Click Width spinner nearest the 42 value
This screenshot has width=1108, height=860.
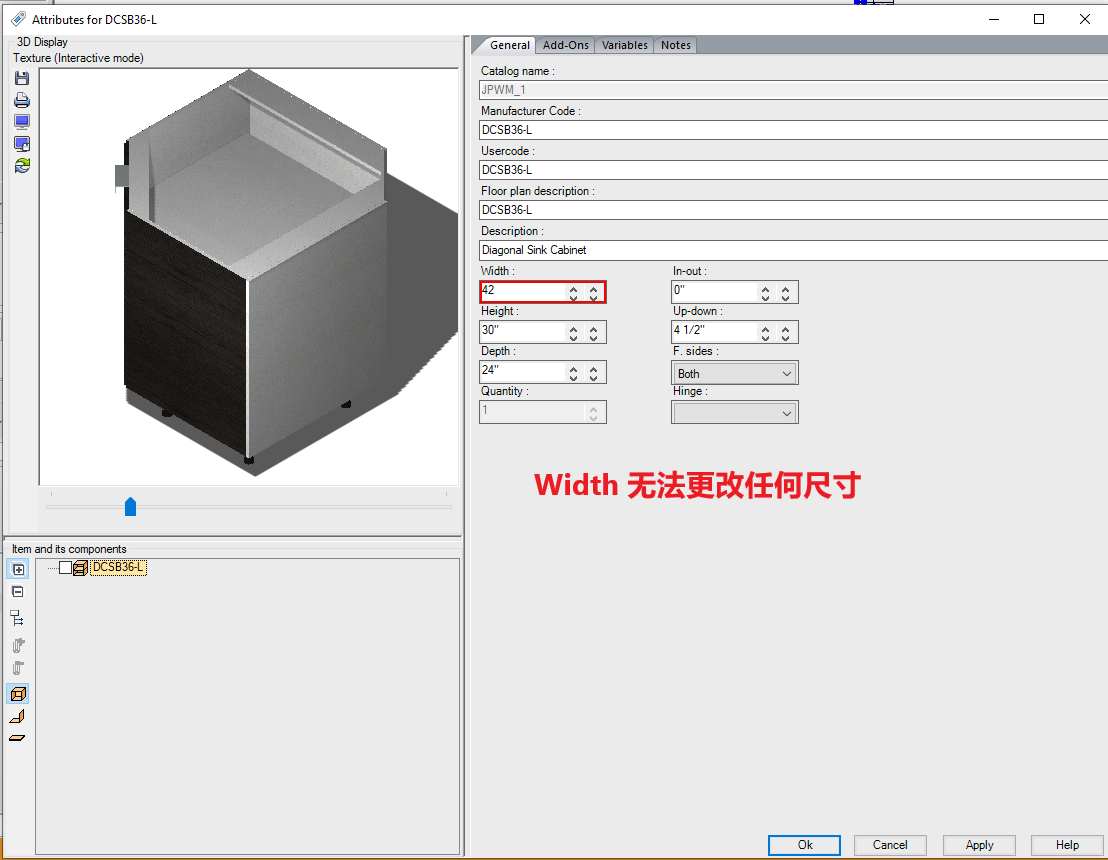(574, 293)
